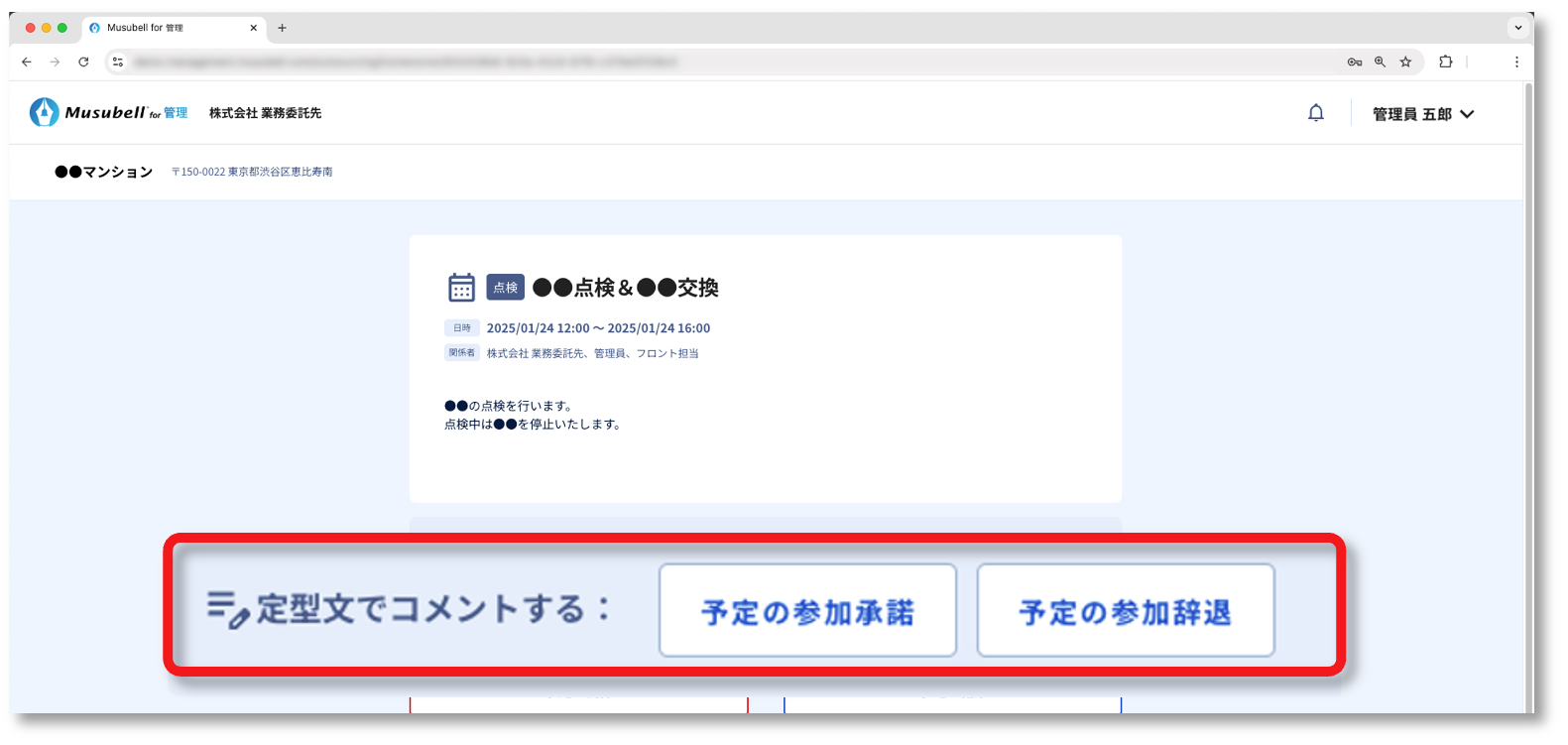
Task: Expand the 管理員 五郎 user menu
Action: coord(1422,114)
